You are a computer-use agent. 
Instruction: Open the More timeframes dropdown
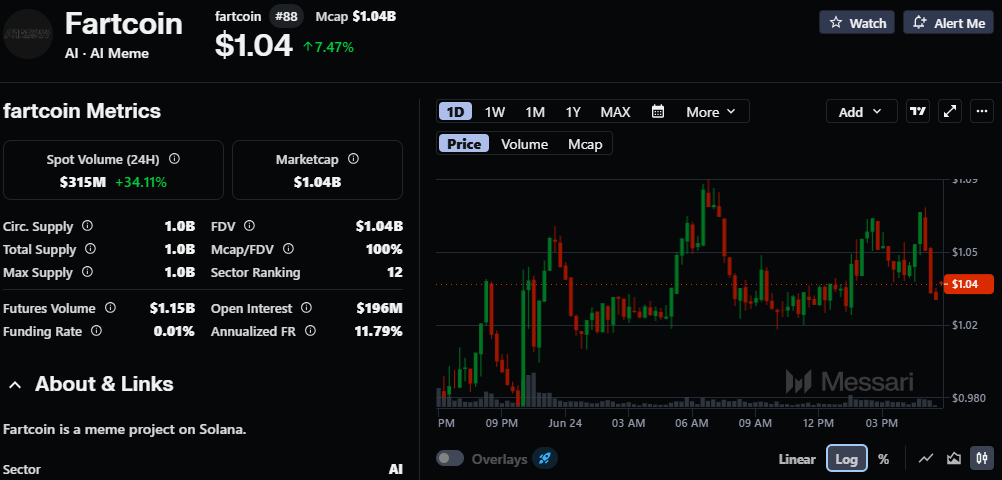point(711,112)
